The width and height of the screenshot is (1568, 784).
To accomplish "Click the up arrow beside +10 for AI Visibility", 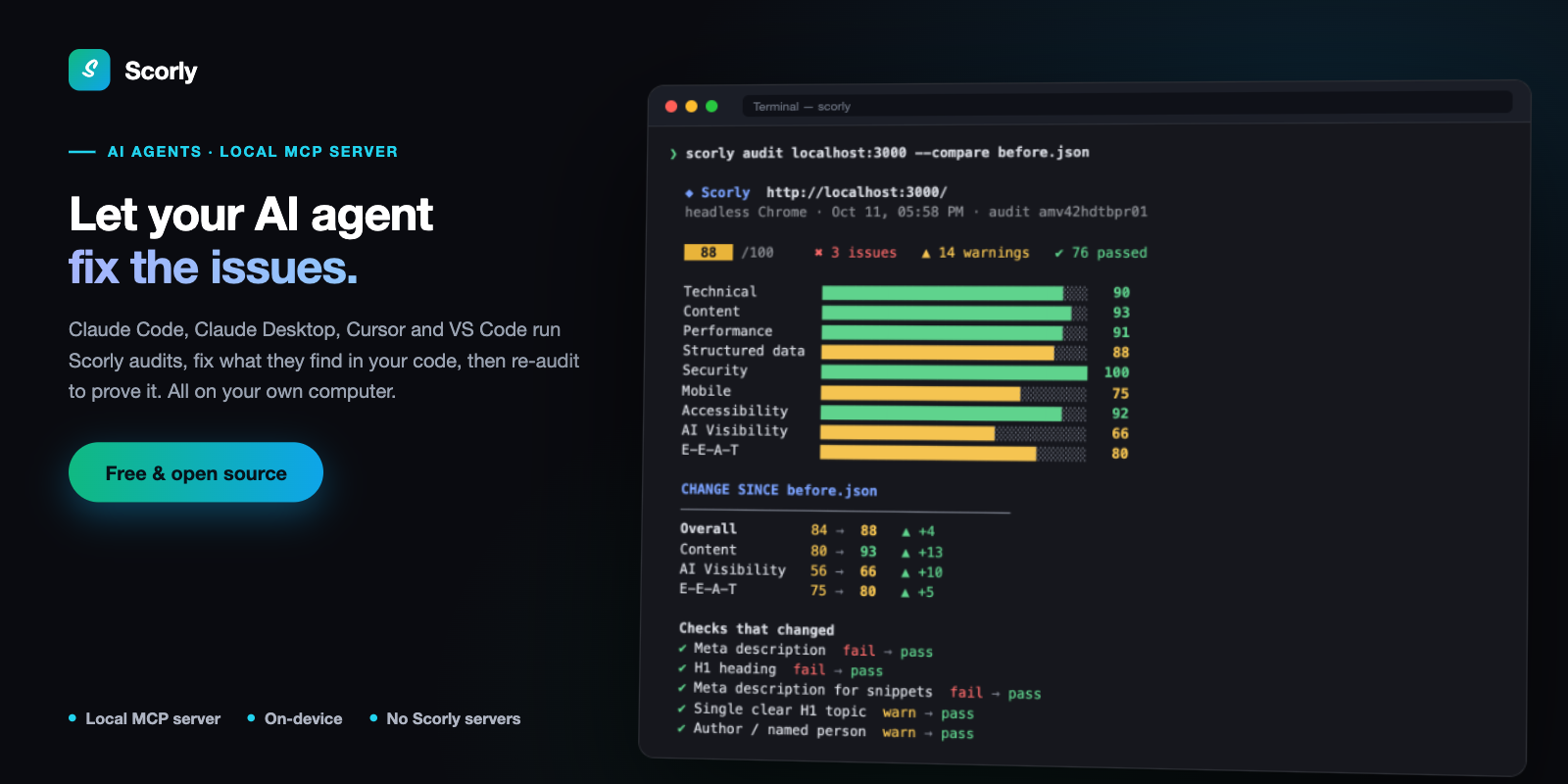I will [x=906, y=572].
